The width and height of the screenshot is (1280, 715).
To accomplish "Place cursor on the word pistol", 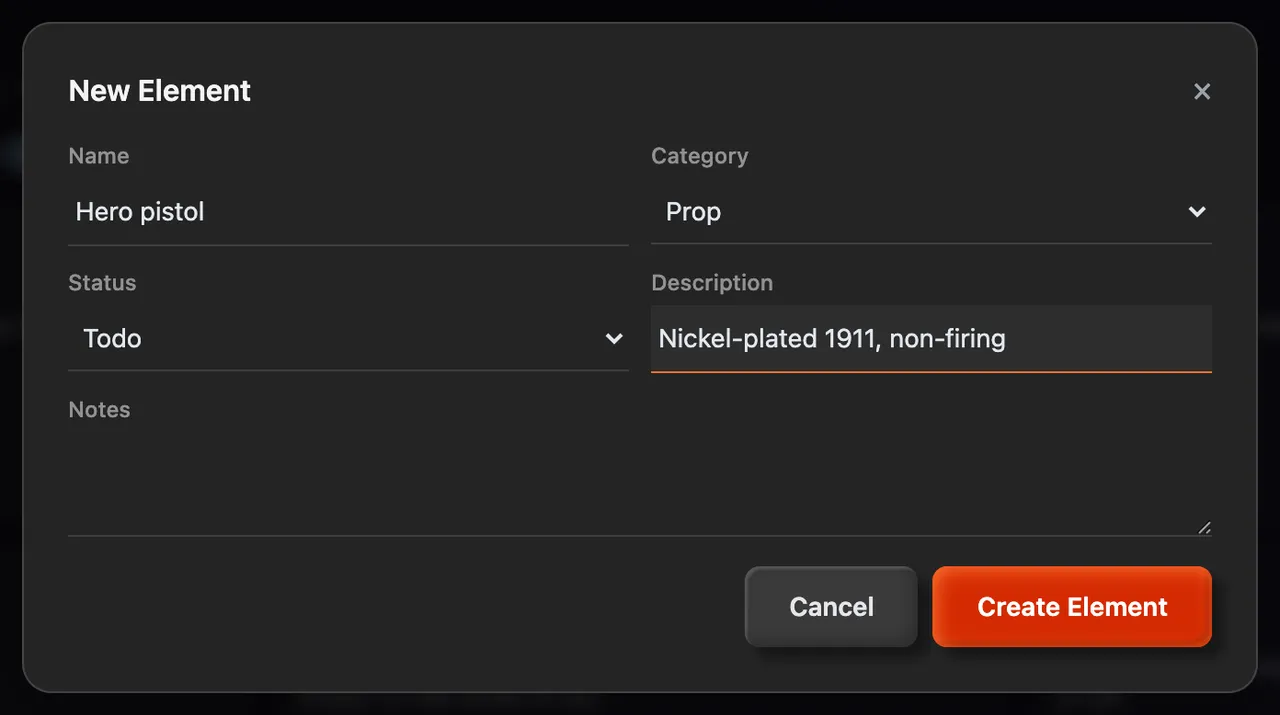I will [x=173, y=212].
